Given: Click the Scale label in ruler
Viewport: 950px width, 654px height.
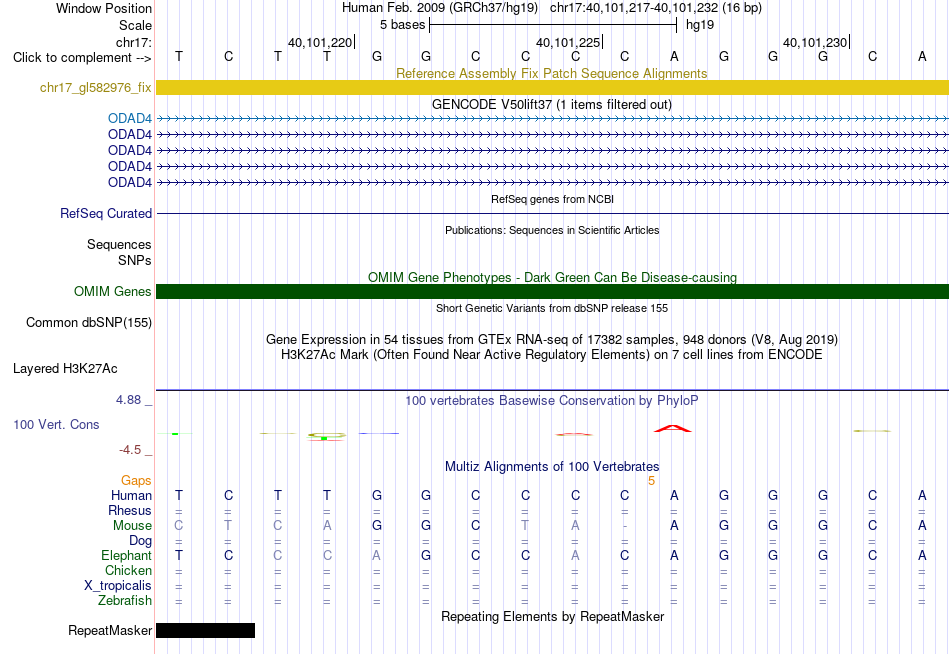Looking at the screenshot, I should pos(136,25).
